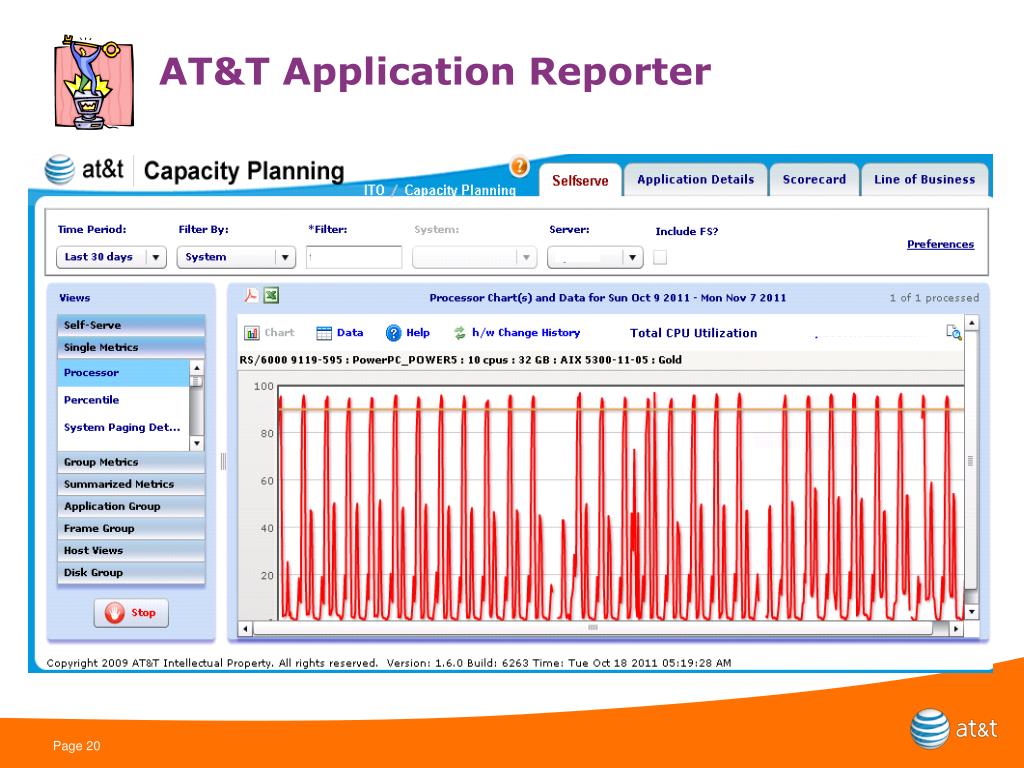The height and width of the screenshot is (768, 1024).
Task: Open the Filter By dropdown
Action: click(x=236, y=257)
